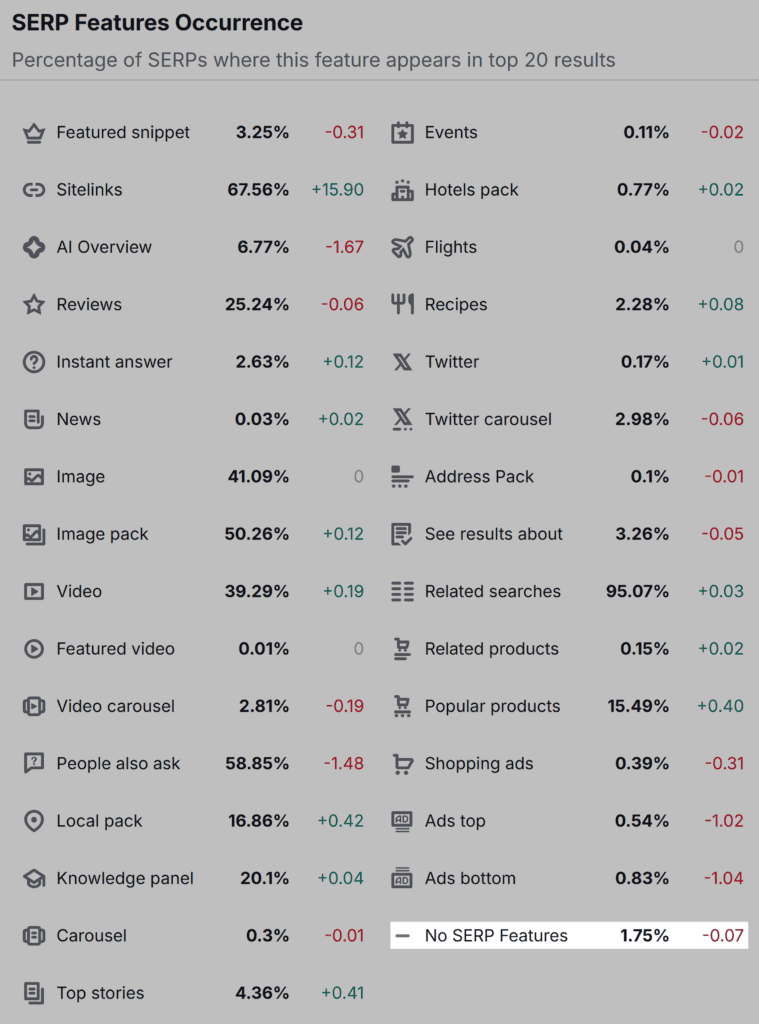
Task: Click the Flights airplane icon
Action: [401, 247]
